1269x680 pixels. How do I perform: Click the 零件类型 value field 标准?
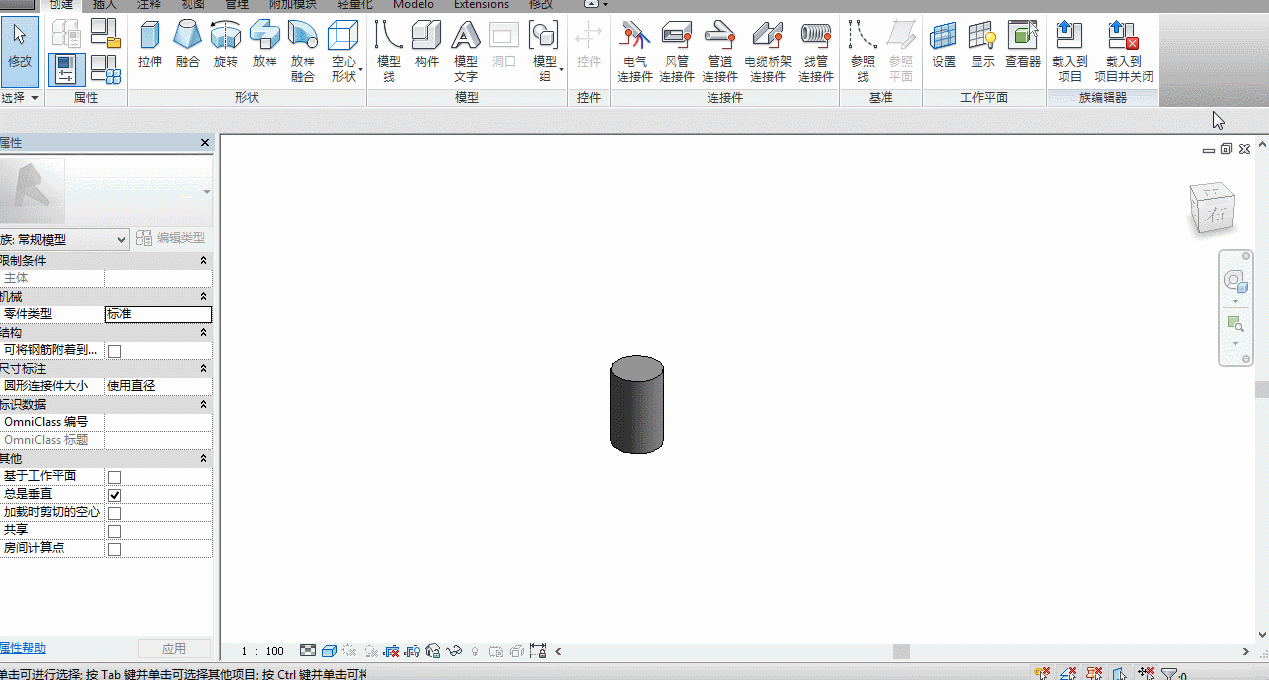pos(158,314)
